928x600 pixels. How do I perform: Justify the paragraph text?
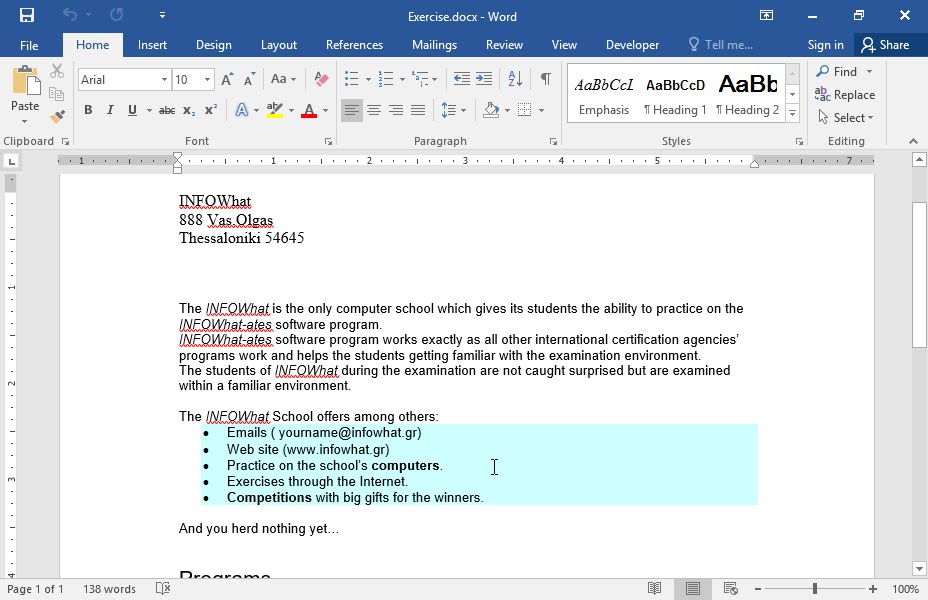click(x=418, y=110)
